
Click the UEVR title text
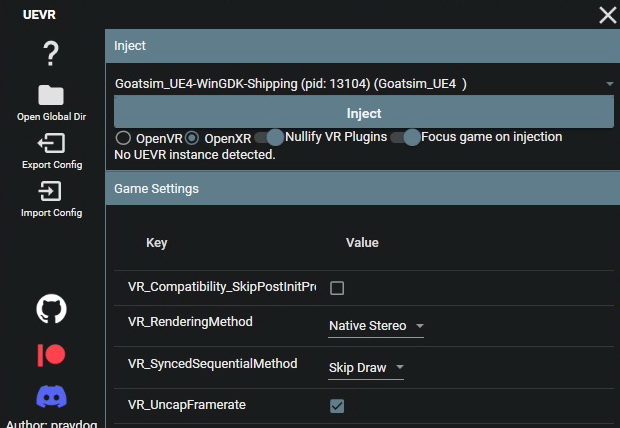click(39, 15)
